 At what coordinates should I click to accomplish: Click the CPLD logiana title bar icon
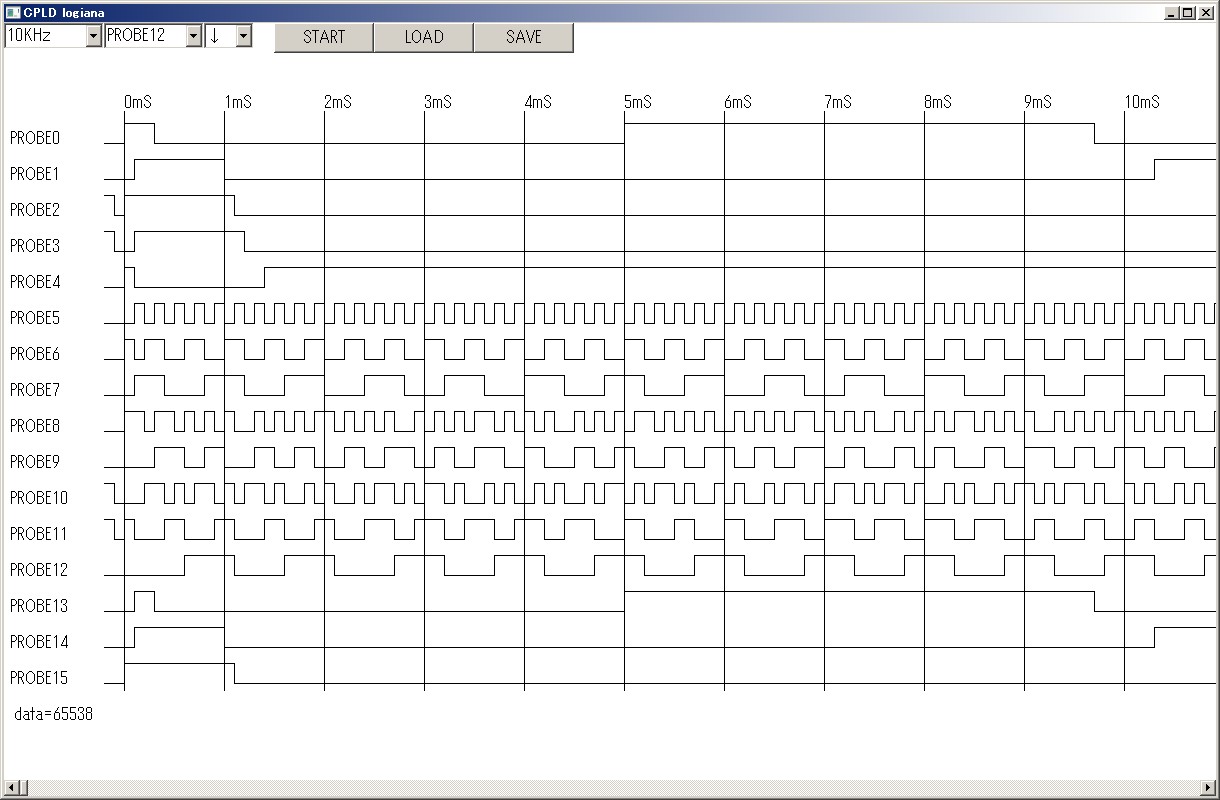pos(12,13)
